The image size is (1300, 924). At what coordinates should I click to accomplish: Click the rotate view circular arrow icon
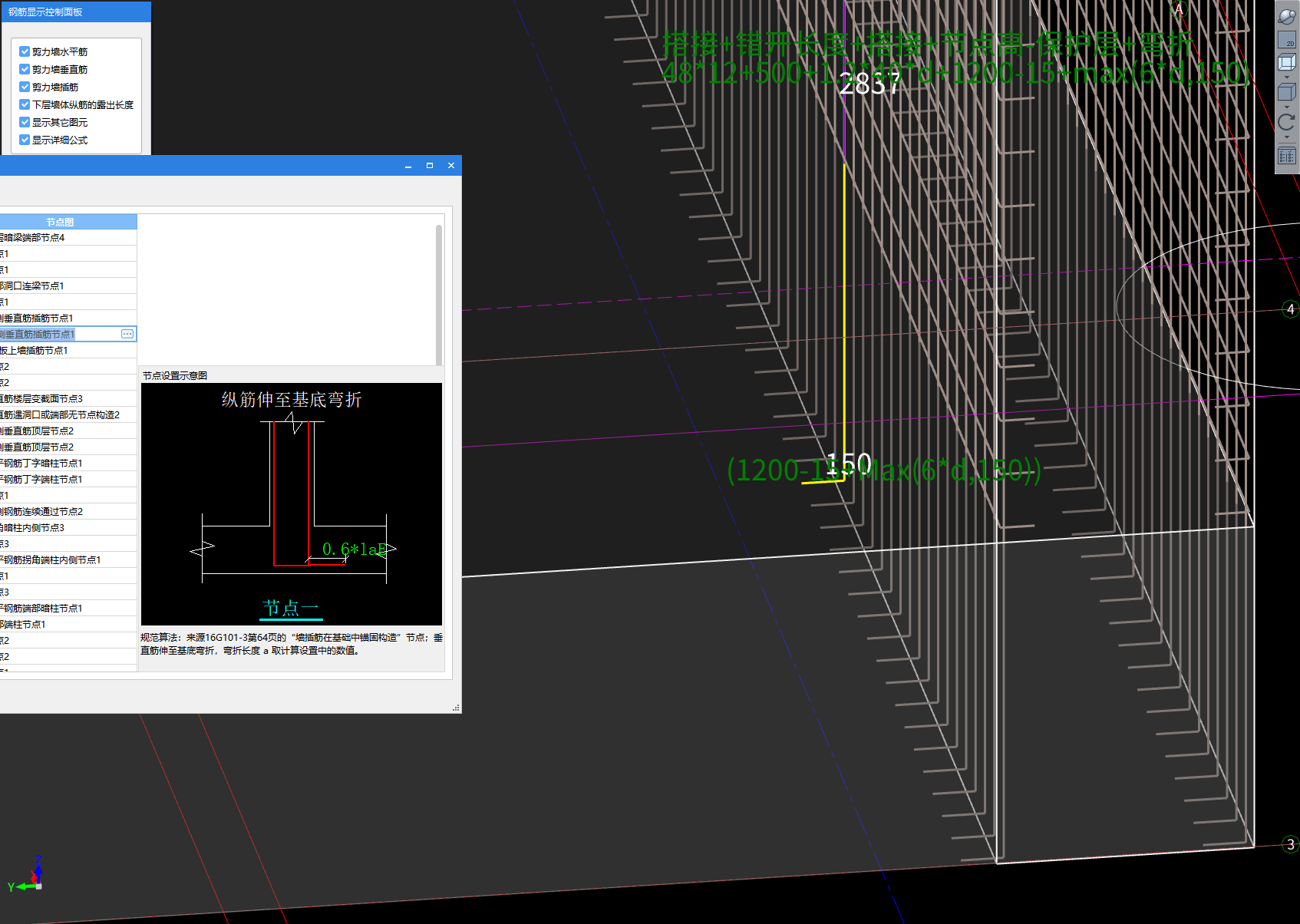1287,122
